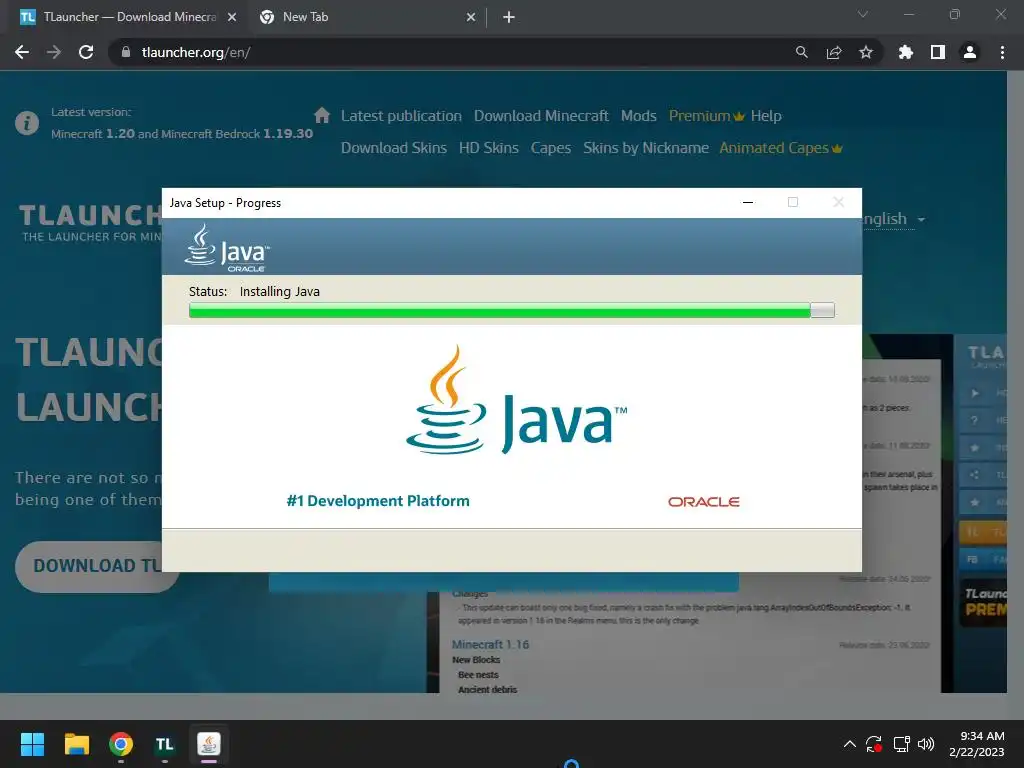Click the volume speaker tray icon
Image resolution: width=1024 pixels, height=768 pixels.
tap(926, 744)
